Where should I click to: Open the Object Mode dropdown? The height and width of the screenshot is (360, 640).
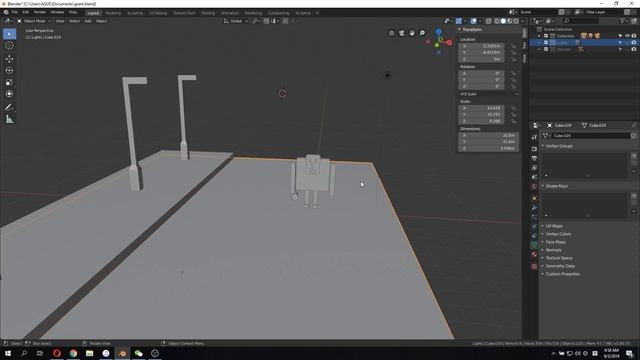click(x=34, y=21)
